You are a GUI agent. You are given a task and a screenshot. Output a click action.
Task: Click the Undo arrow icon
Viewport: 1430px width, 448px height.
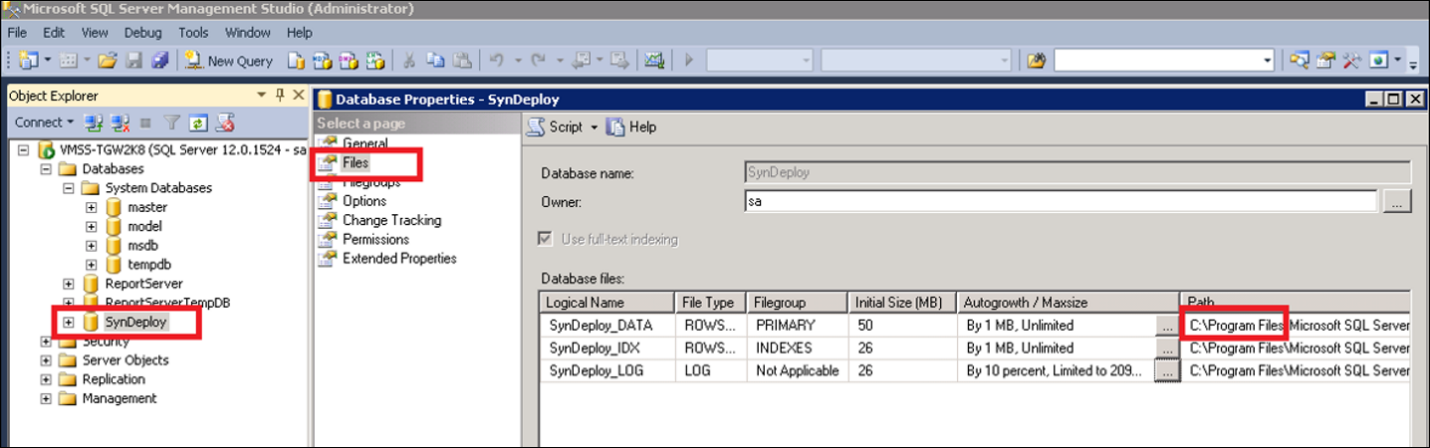pyautogui.click(x=497, y=60)
